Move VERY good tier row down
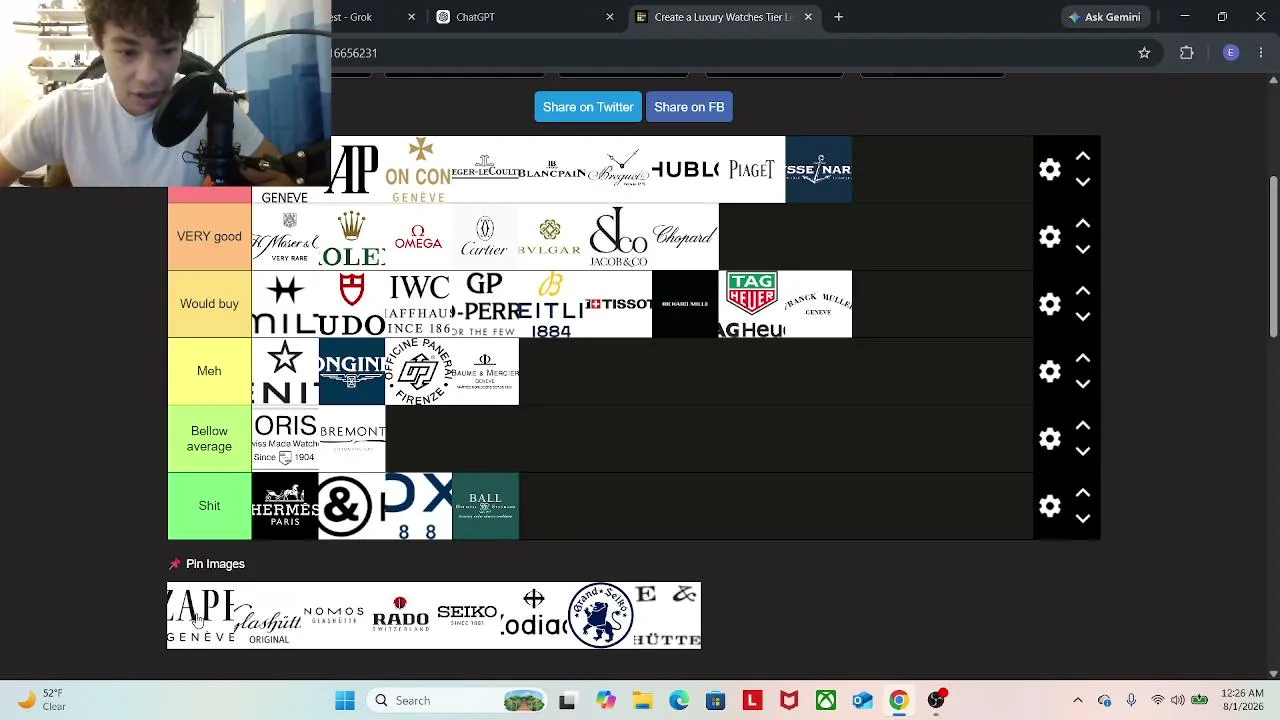This screenshot has width=1280, height=720. click(1083, 249)
